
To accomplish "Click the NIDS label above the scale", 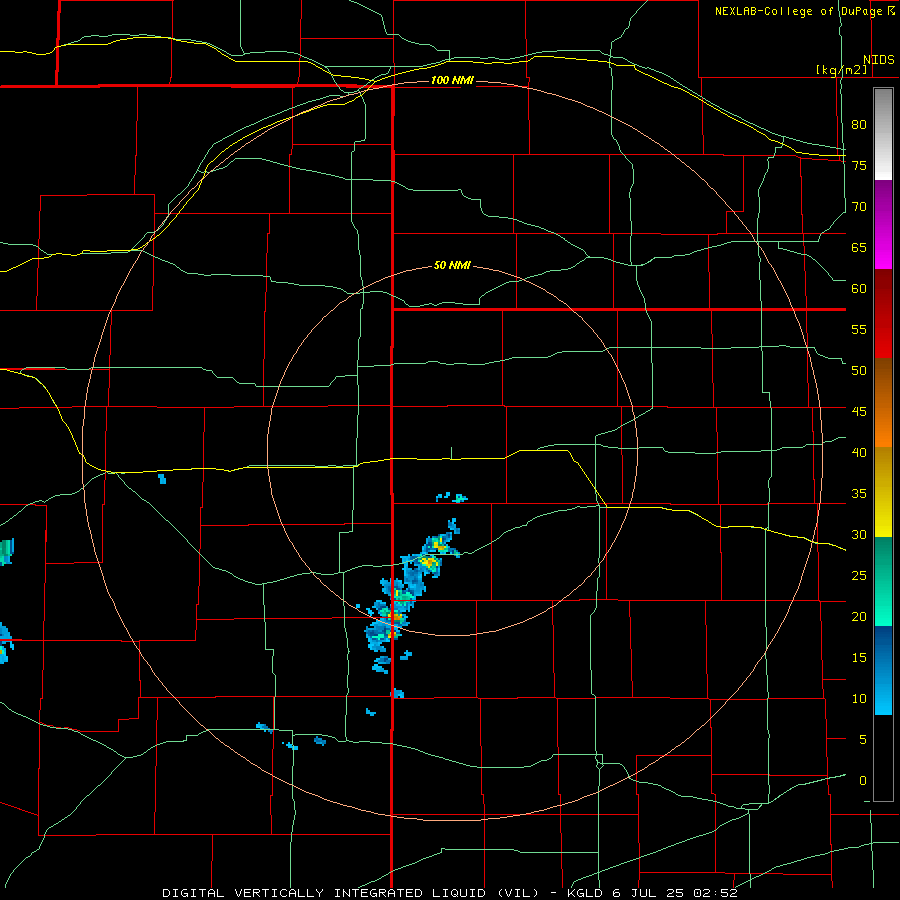I will 879,60.
